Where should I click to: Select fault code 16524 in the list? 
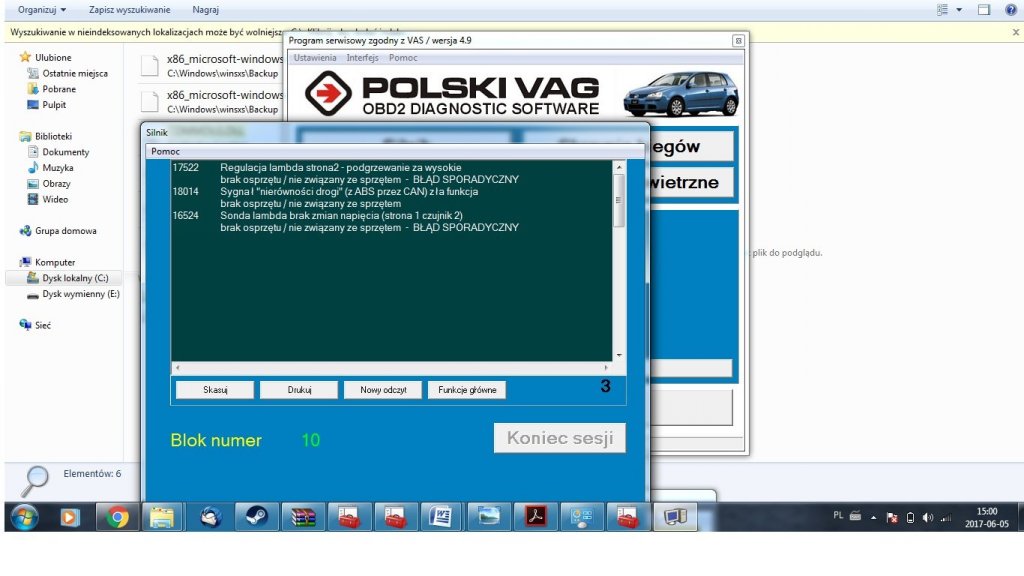coord(185,216)
